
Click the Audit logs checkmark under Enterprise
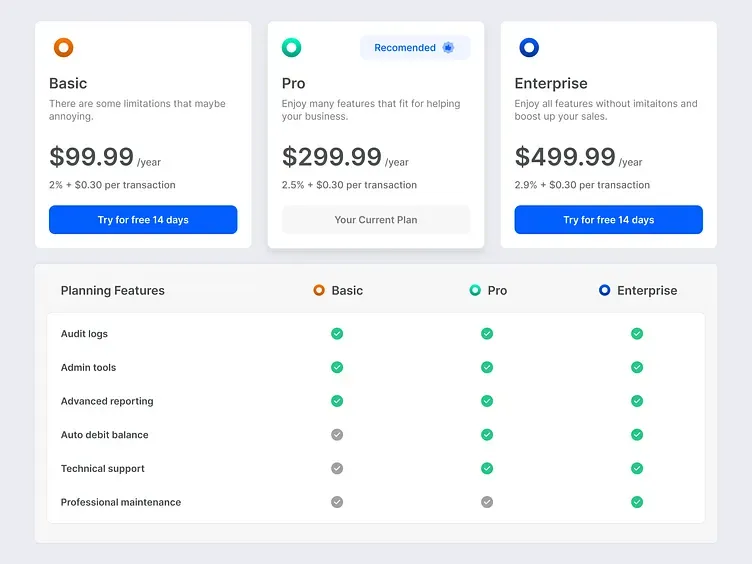pos(637,333)
